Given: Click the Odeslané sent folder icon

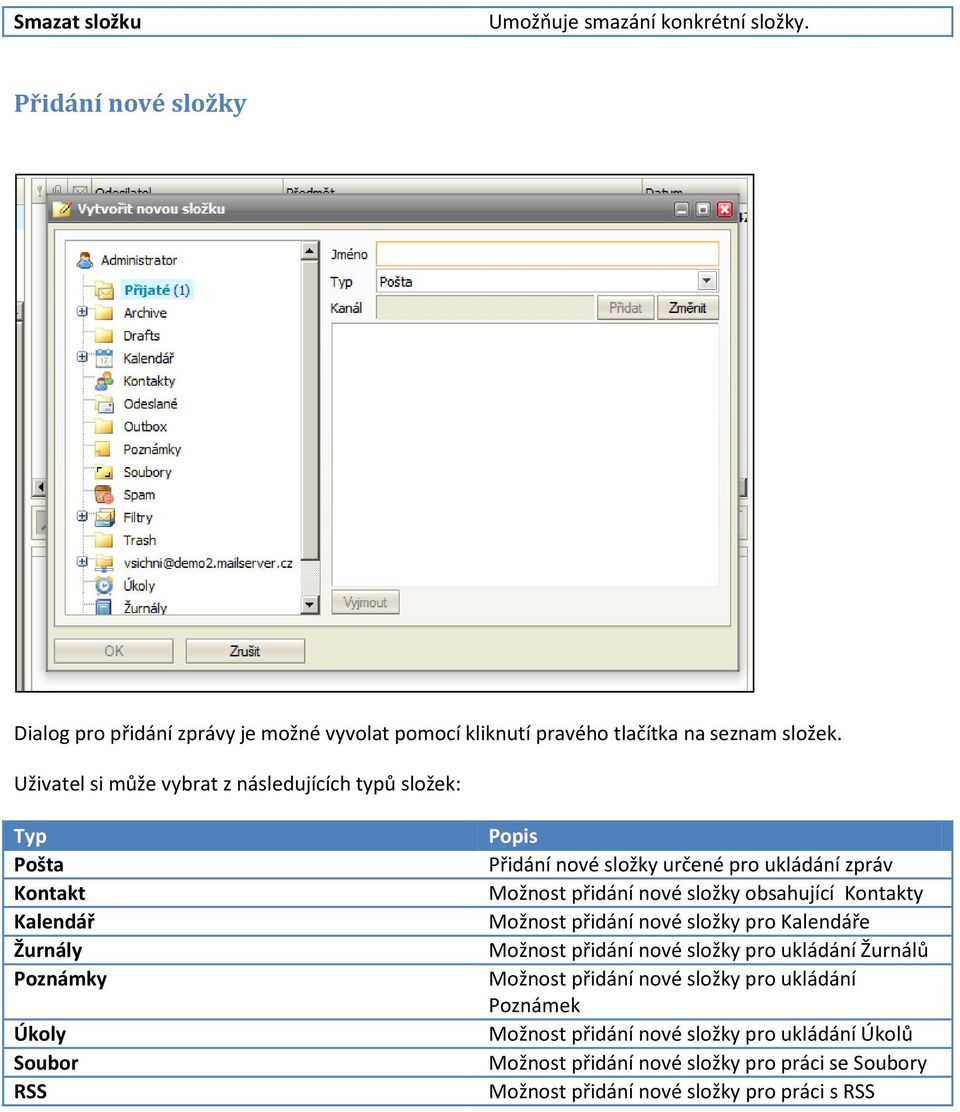Looking at the screenshot, I should coord(104,404).
